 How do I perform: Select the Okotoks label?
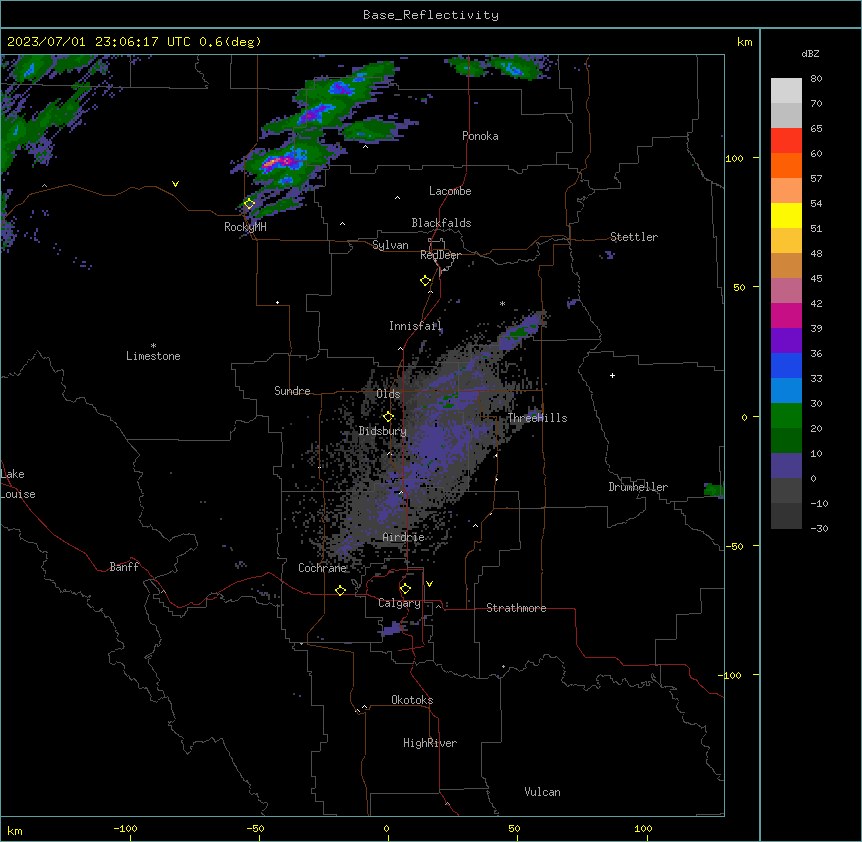tap(412, 700)
